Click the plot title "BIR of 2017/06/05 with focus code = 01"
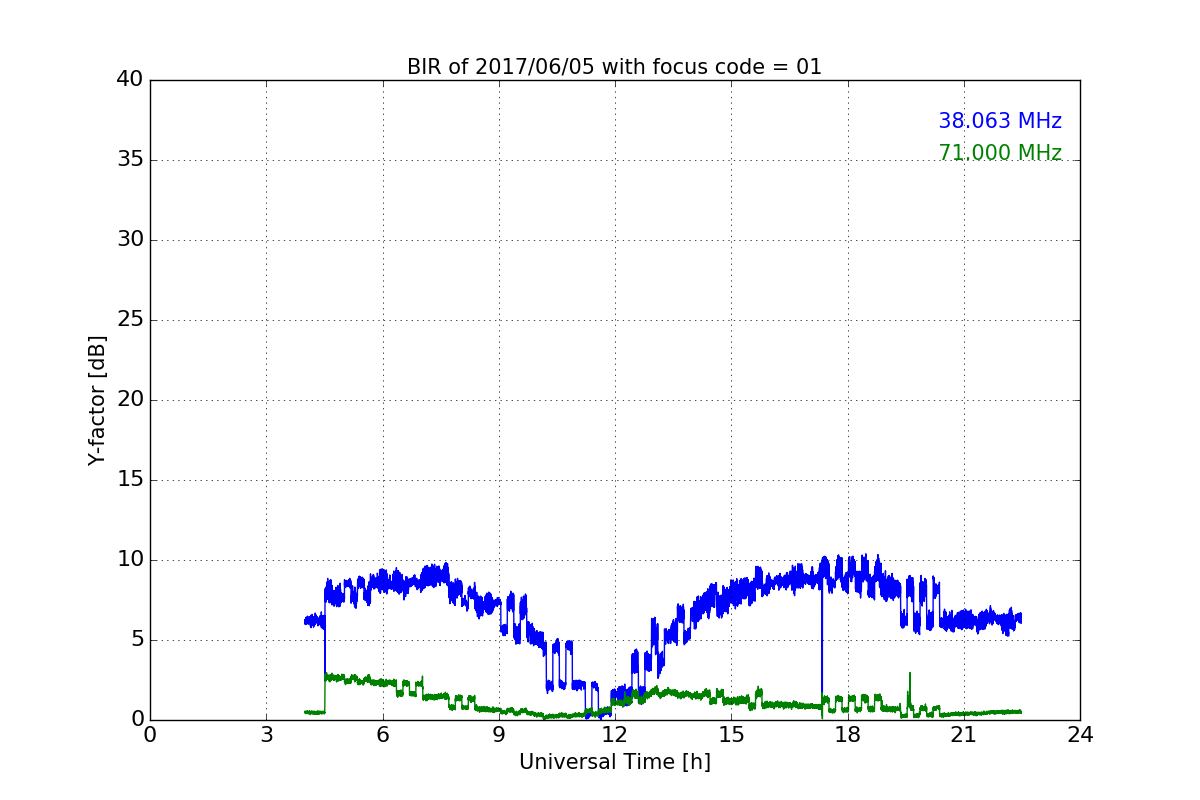This screenshot has height=800, width=1200. (614, 67)
